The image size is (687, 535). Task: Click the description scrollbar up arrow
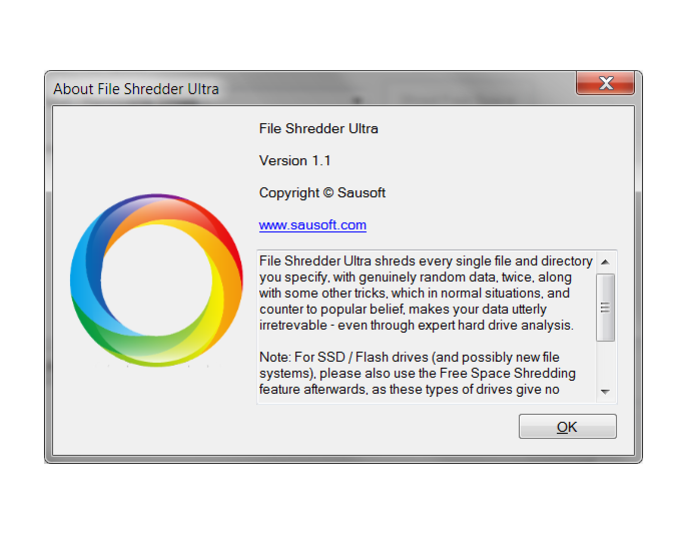pyautogui.click(x=606, y=262)
